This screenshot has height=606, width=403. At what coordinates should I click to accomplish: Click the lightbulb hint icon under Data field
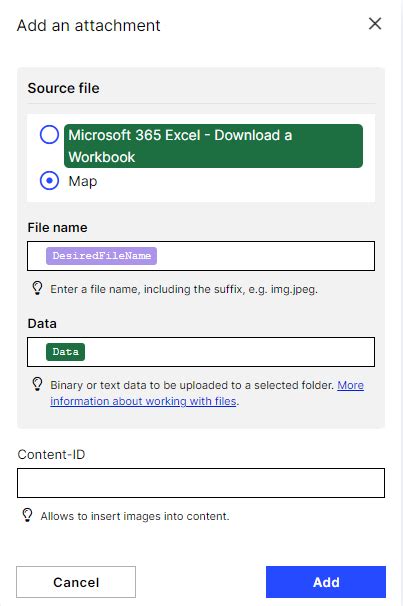point(37,384)
